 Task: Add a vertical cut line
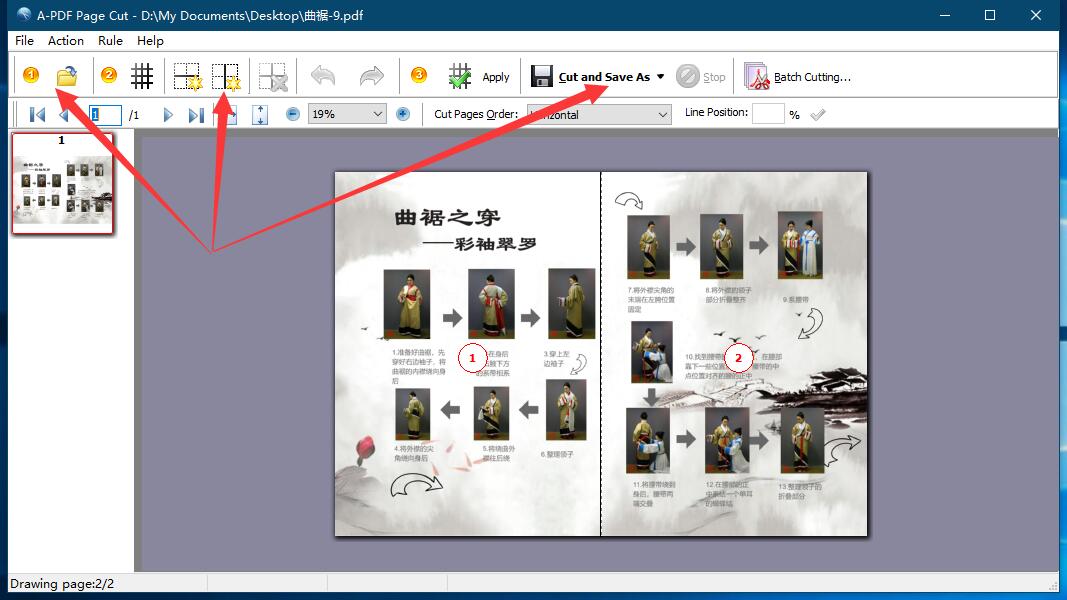226,76
